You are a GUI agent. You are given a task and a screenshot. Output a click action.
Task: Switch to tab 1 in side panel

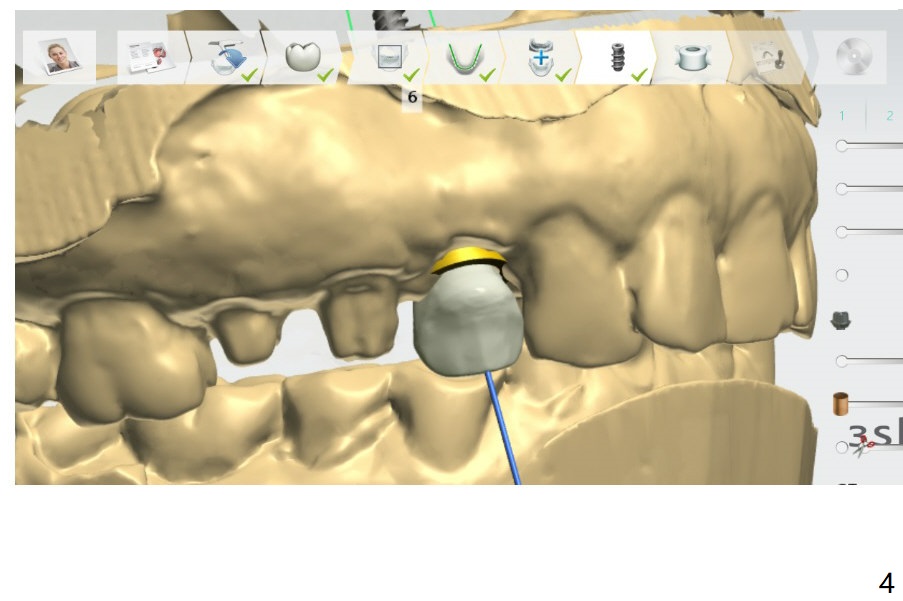842,116
